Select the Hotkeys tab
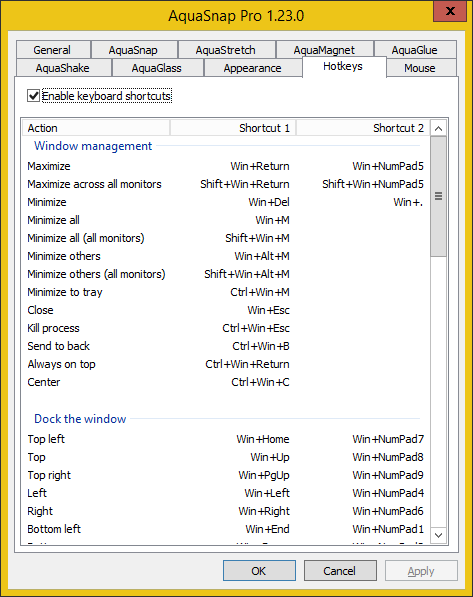The height and width of the screenshot is (597, 473). [x=344, y=67]
